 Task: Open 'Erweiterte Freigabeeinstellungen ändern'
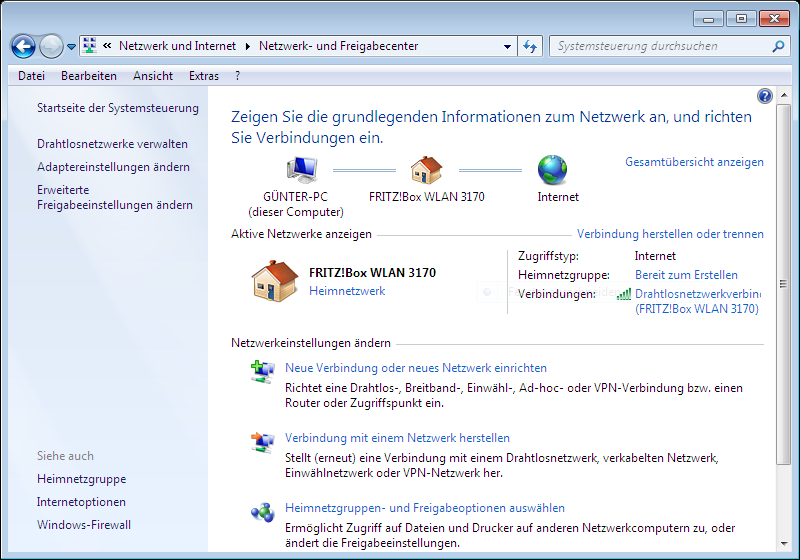pos(115,197)
